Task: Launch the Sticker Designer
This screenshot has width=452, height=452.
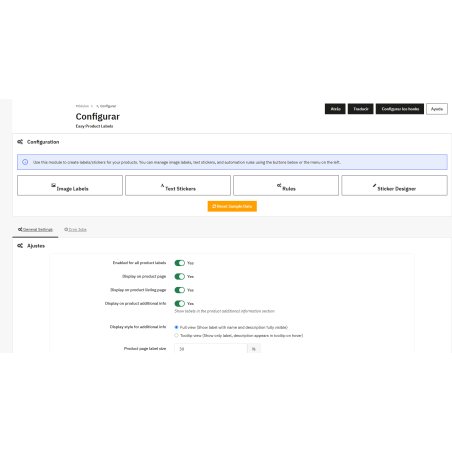Action: (394, 185)
